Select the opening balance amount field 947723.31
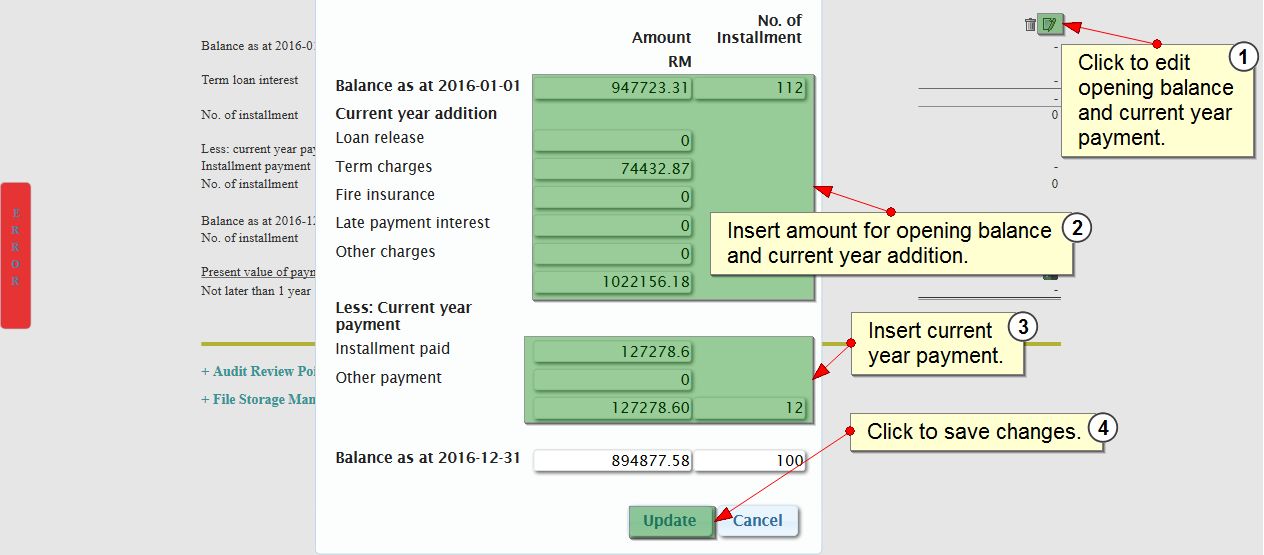Viewport: 1264px width, 555px height. point(612,88)
